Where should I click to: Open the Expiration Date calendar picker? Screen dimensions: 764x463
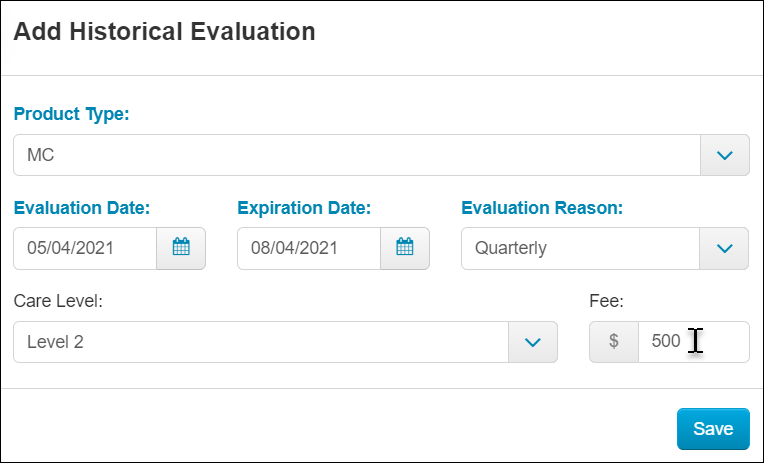[404, 248]
